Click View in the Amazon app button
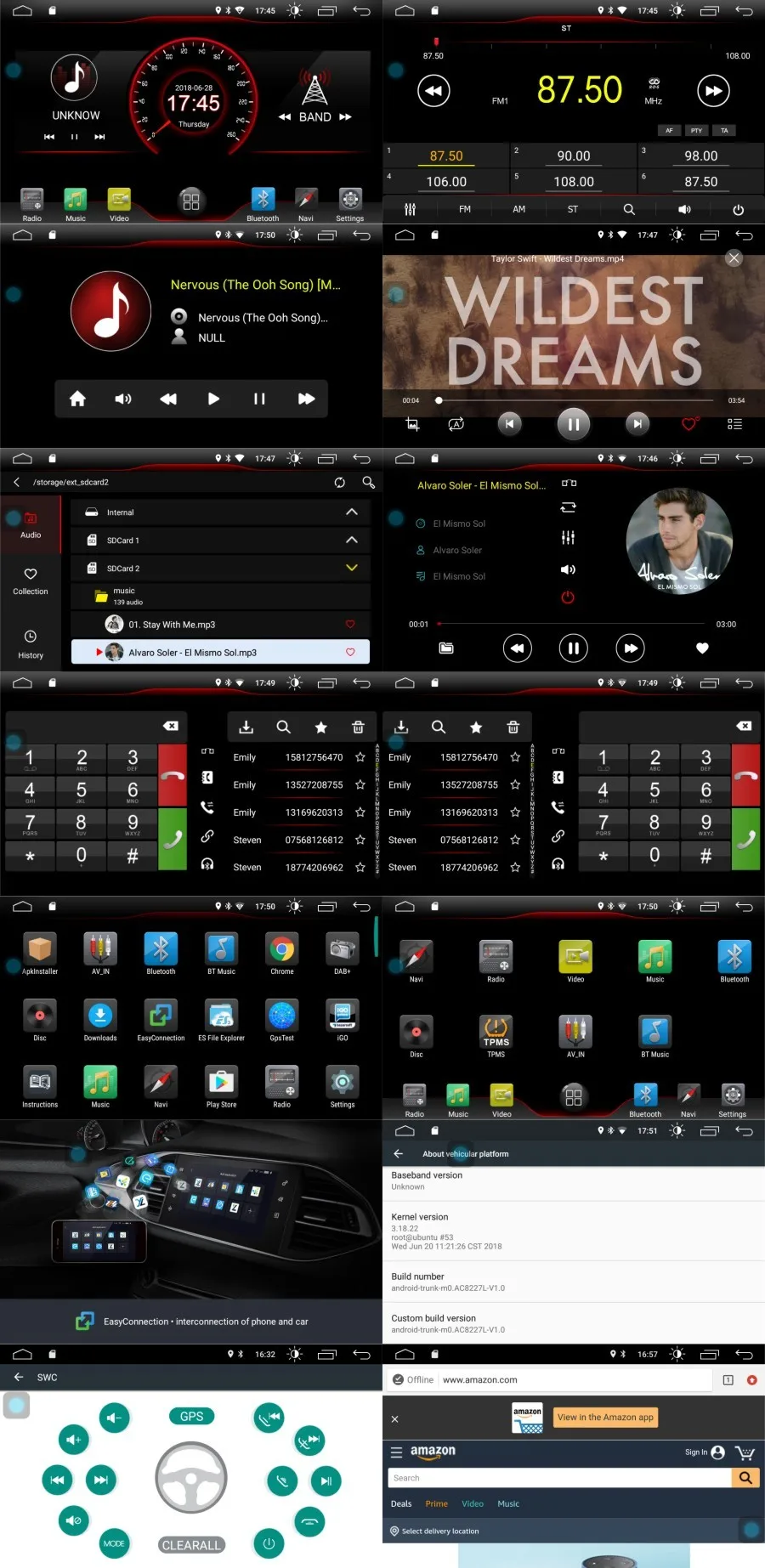Viewport: 765px width, 1568px height. pos(606,1417)
